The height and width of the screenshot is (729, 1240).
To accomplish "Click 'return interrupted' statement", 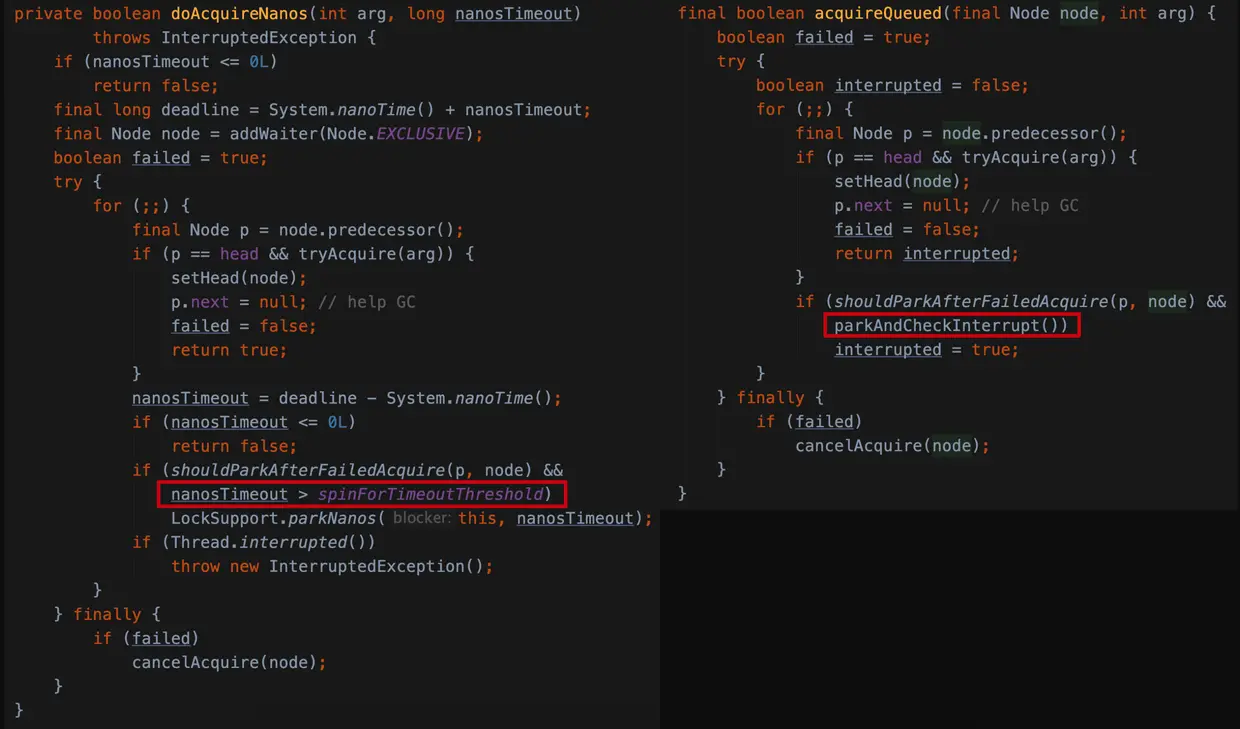I will [x=927, y=254].
